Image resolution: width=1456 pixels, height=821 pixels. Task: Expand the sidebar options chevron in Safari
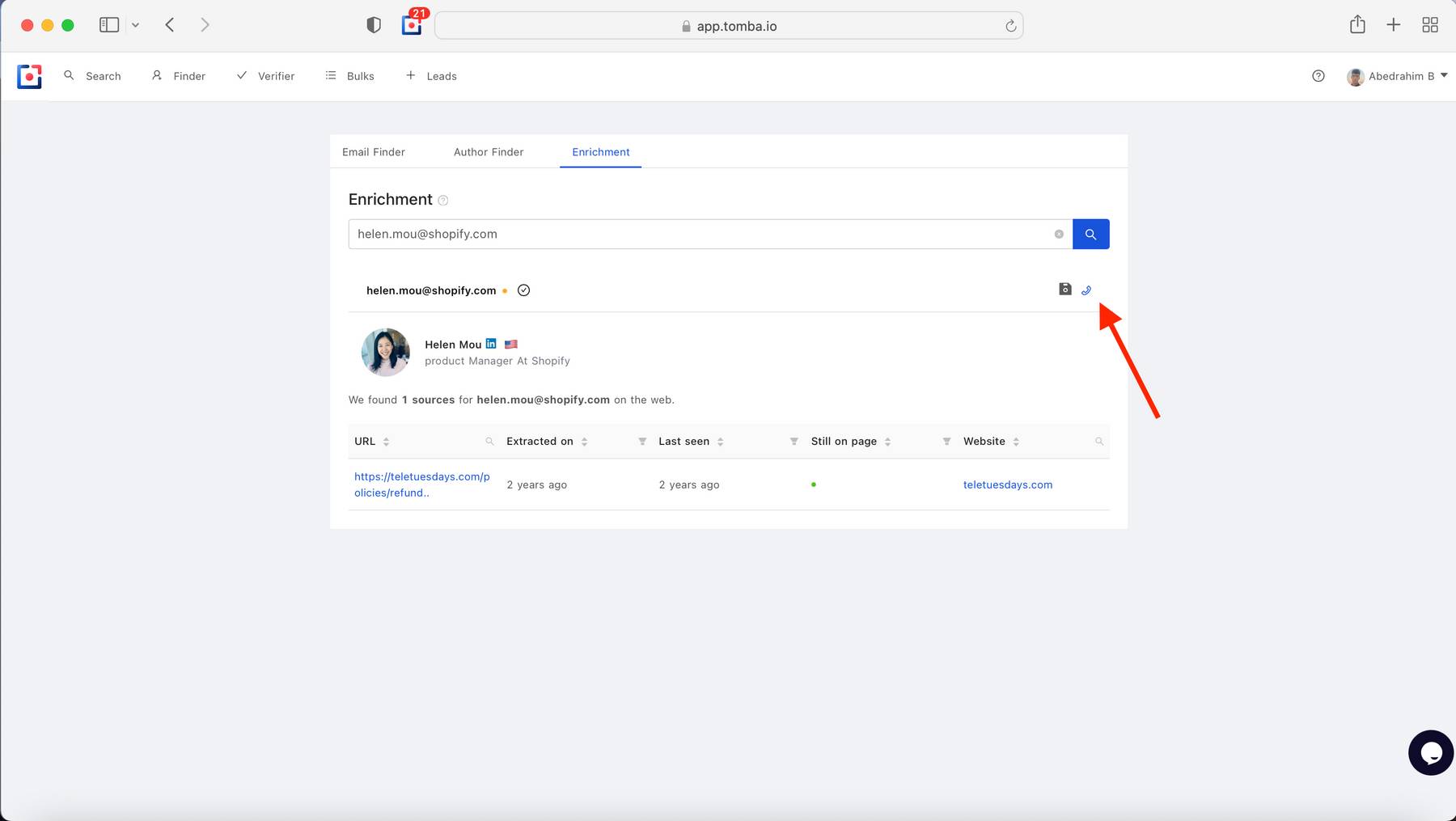click(135, 25)
